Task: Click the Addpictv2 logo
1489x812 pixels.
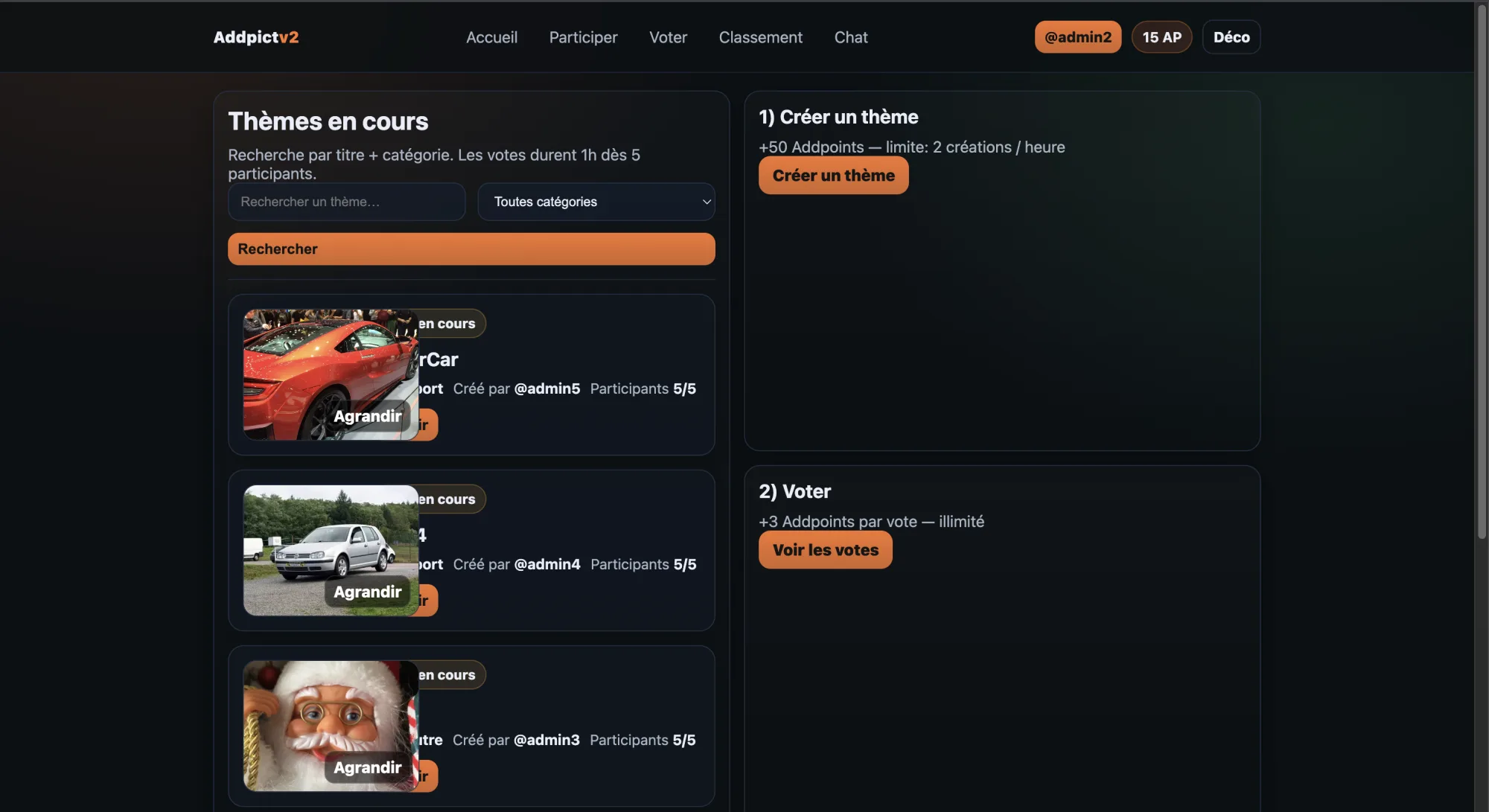Action: pos(255,37)
